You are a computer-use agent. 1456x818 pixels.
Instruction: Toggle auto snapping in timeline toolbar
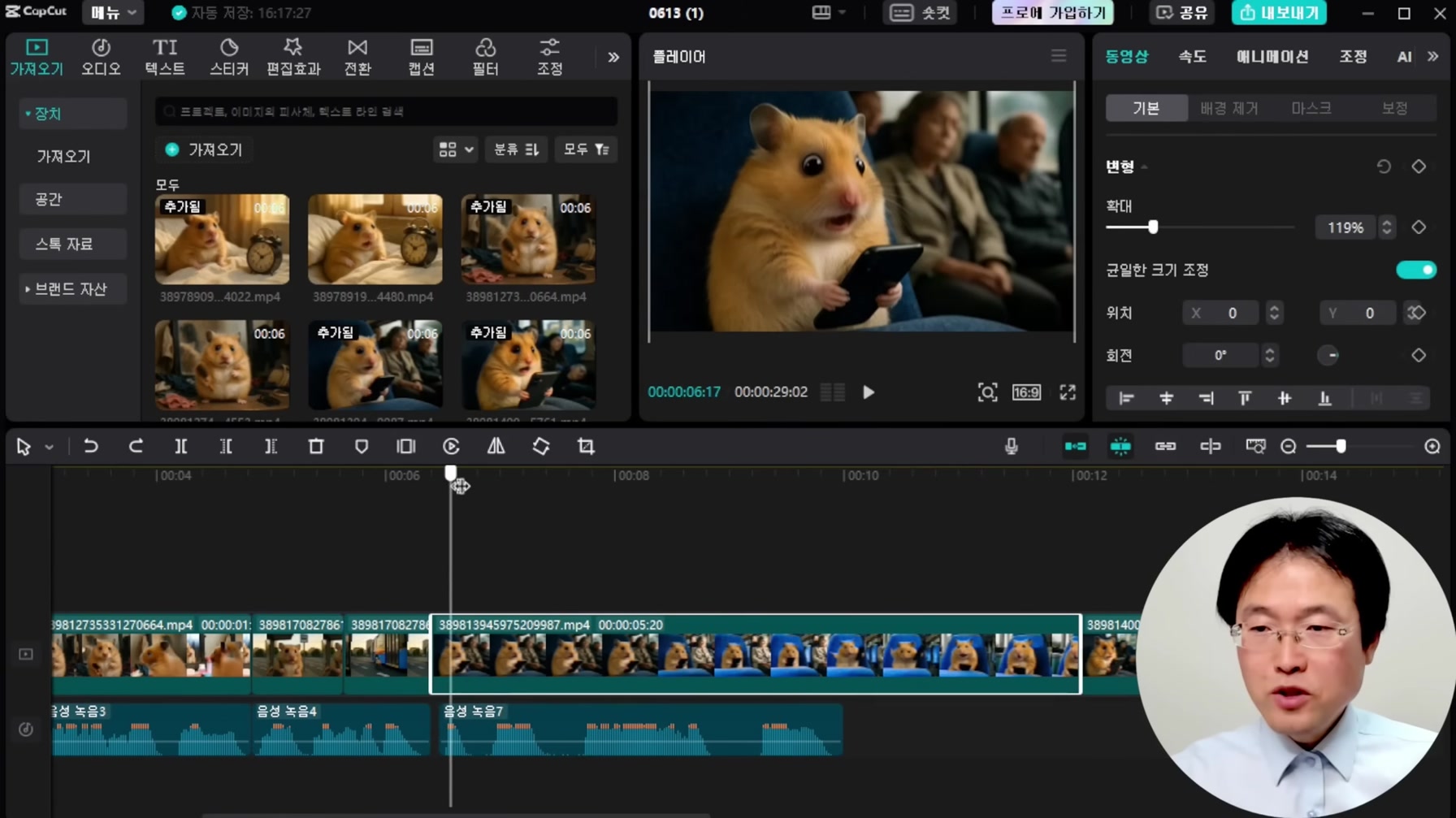click(x=1120, y=446)
